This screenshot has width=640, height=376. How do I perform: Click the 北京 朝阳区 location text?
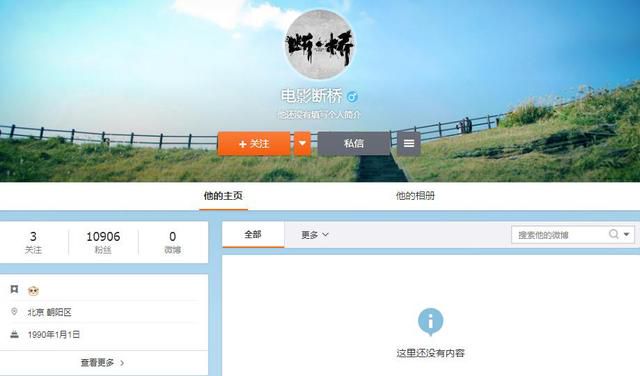pyautogui.click(x=49, y=312)
